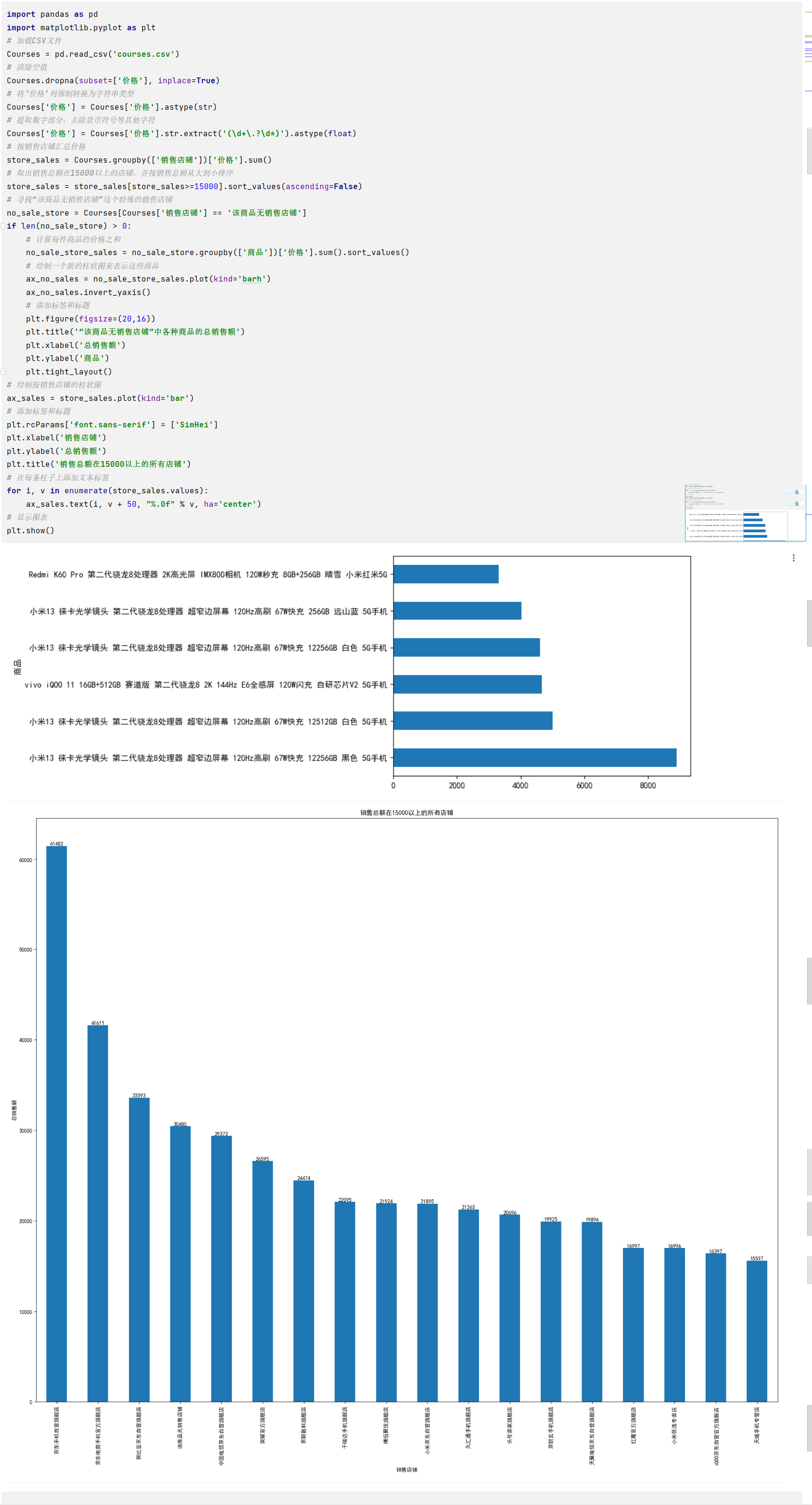Collapse the if block at the fold marker
812x1505 pixels.
(x=3, y=227)
